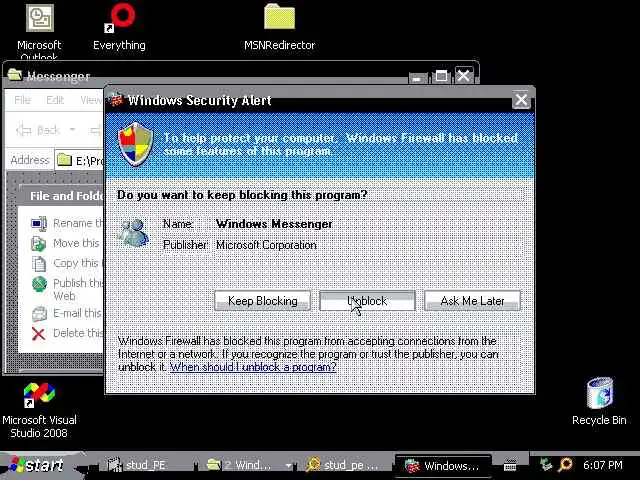Click the Unblock button
The height and width of the screenshot is (480, 640).
pyautogui.click(x=367, y=301)
